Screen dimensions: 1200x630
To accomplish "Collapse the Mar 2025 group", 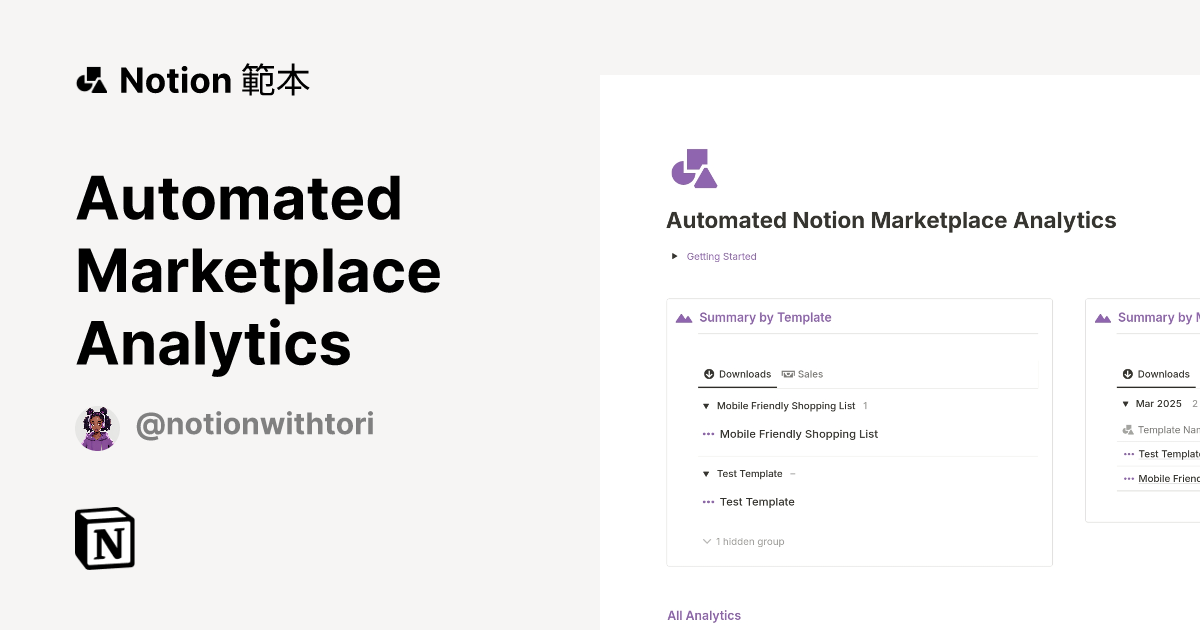I will pyautogui.click(x=1125, y=403).
